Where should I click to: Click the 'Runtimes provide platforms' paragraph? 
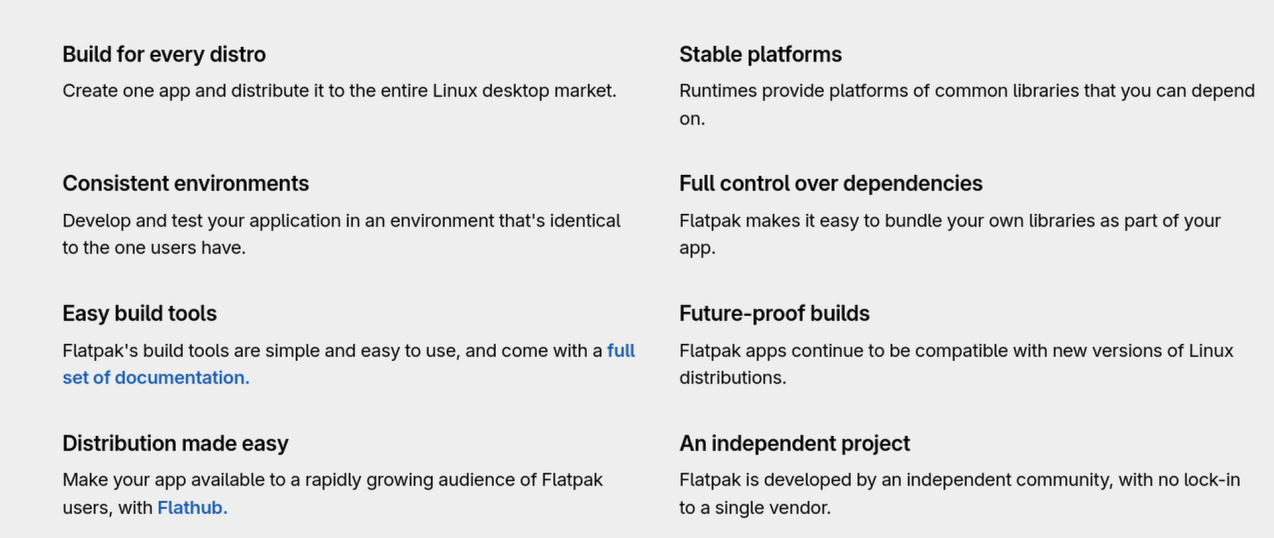(x=967, y=104)
